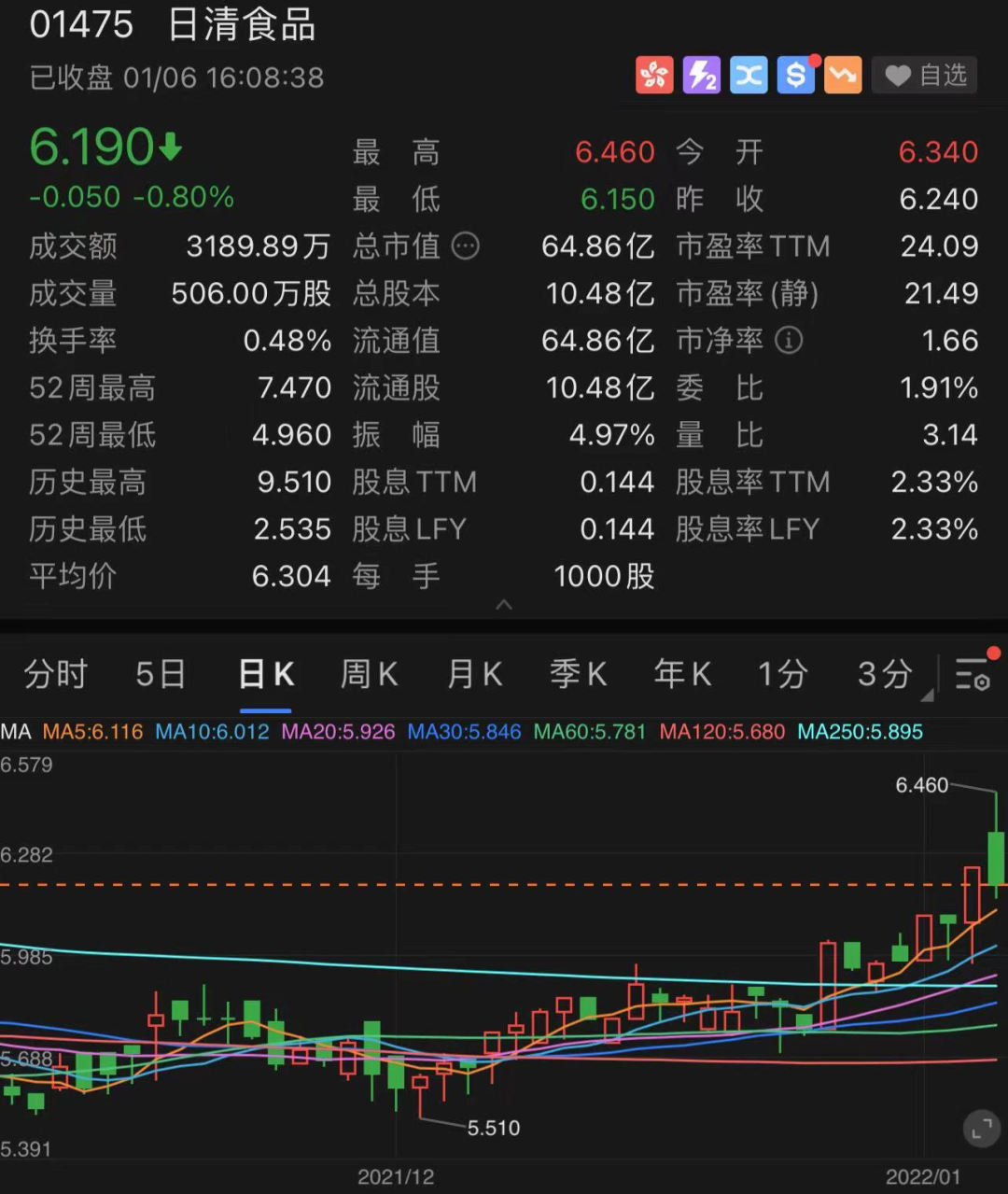Tap the price change -0.050 -0.80%
The width and height of the screenshot is (1008, 1194).
132,197
